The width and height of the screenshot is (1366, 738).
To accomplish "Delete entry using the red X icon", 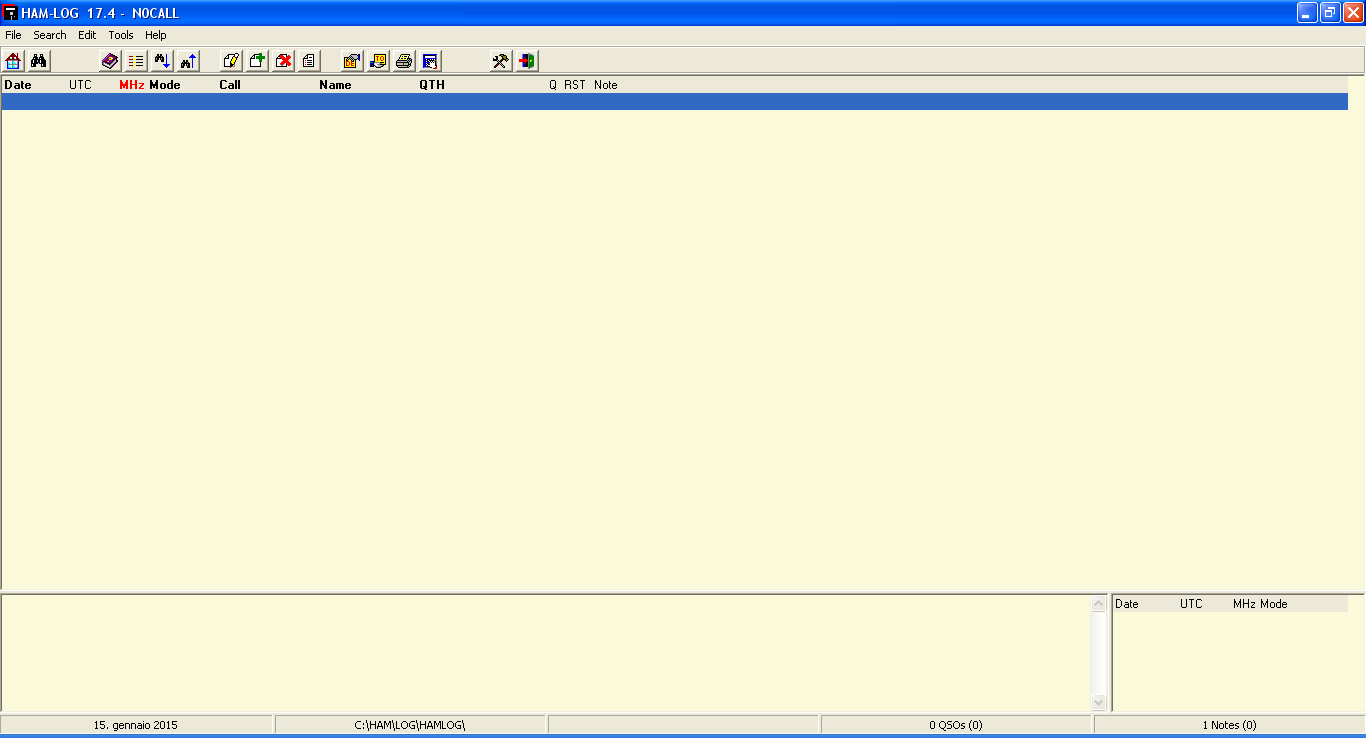I will [x=283, y=61].
